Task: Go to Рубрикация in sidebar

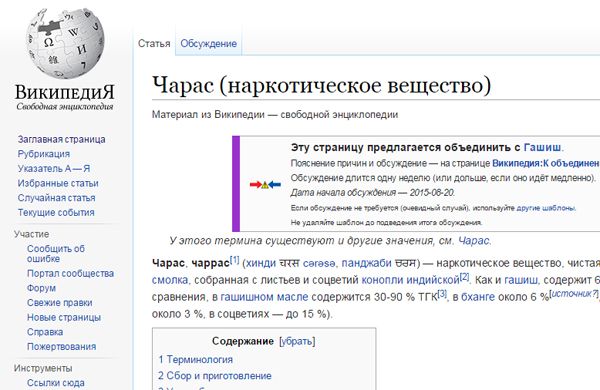Action: 44,154
